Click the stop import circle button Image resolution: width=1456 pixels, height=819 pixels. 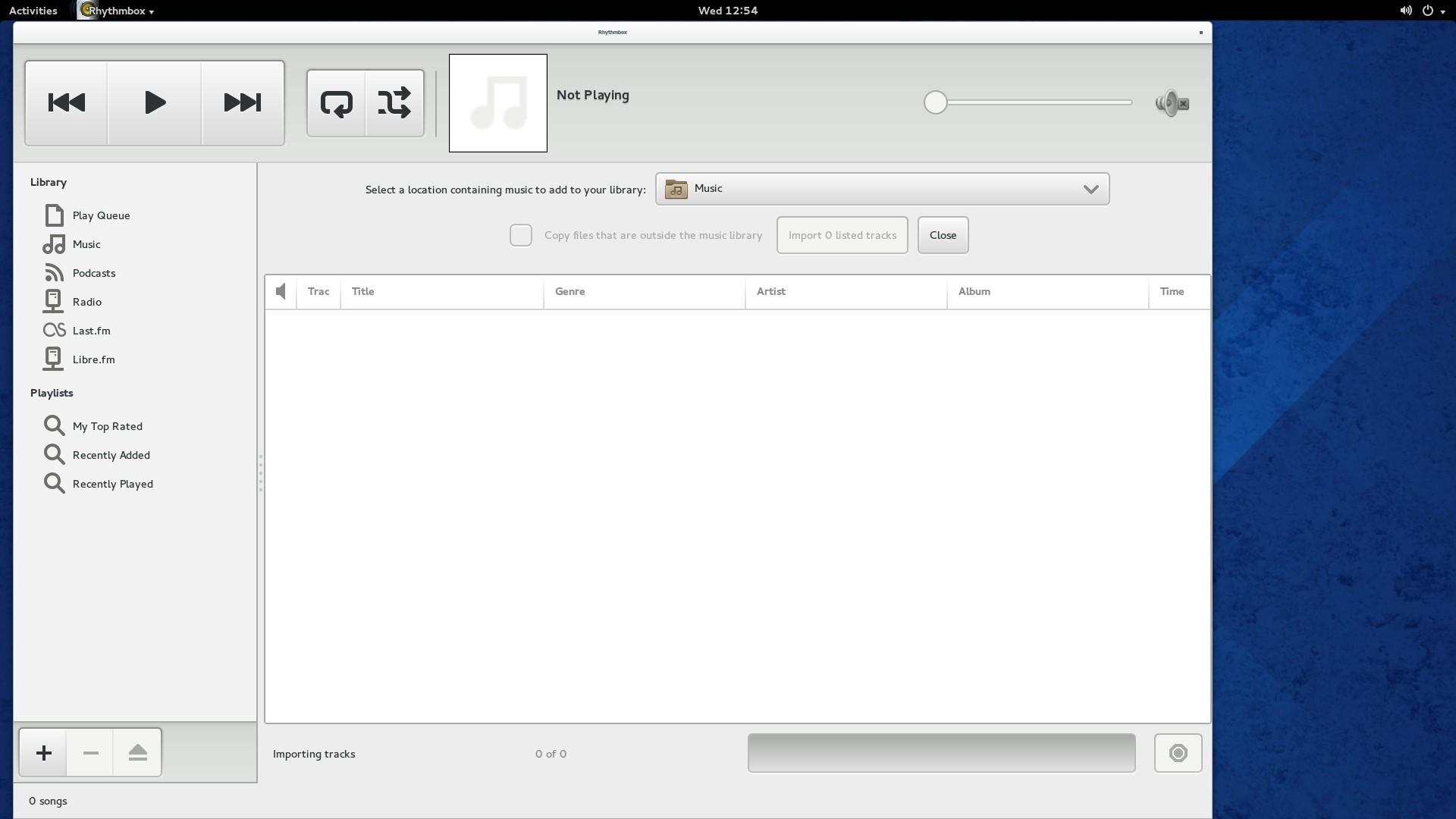coord(1178,753)
